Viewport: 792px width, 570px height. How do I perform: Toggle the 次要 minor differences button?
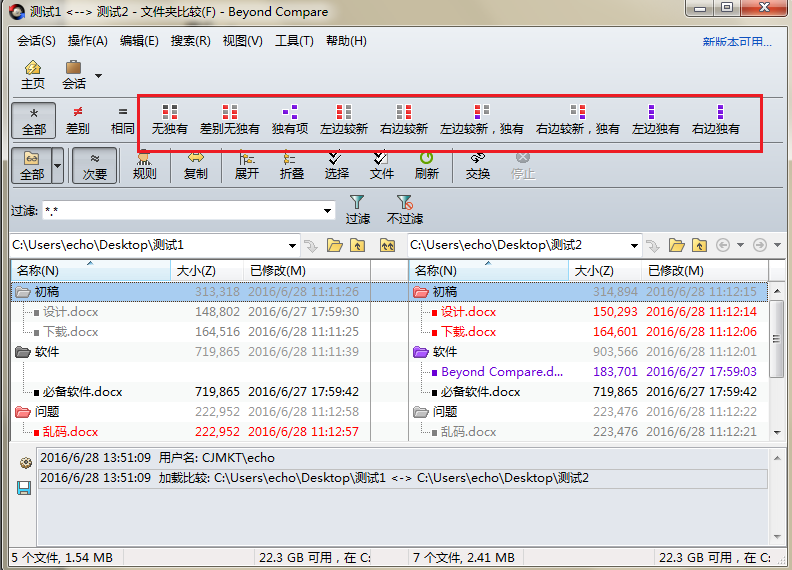[x=94, y=165]
